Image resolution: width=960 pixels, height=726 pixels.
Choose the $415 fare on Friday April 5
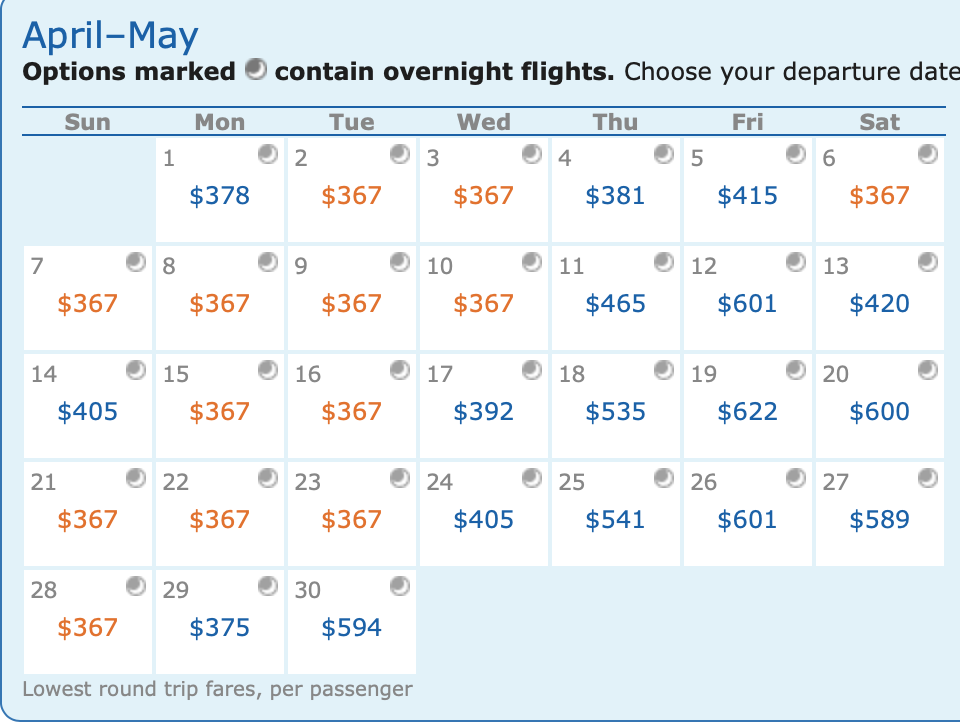(x=747, y=196)
